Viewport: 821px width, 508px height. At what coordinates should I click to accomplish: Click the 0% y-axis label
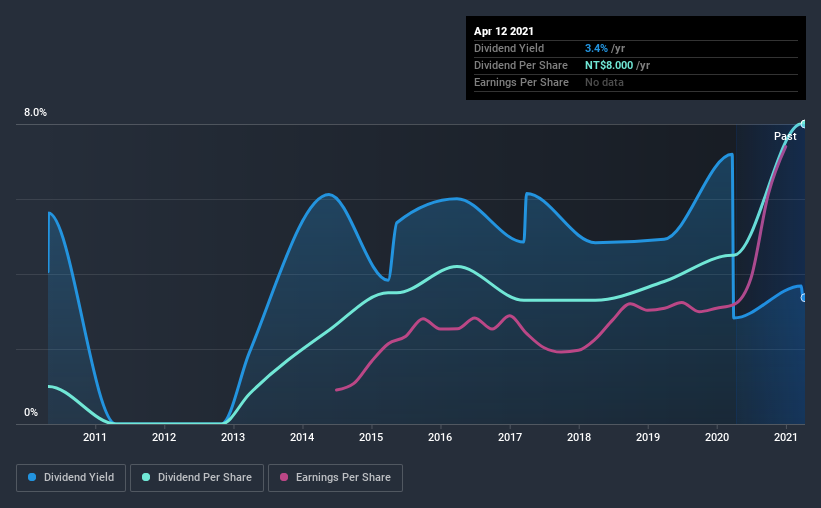coord(31,413)
